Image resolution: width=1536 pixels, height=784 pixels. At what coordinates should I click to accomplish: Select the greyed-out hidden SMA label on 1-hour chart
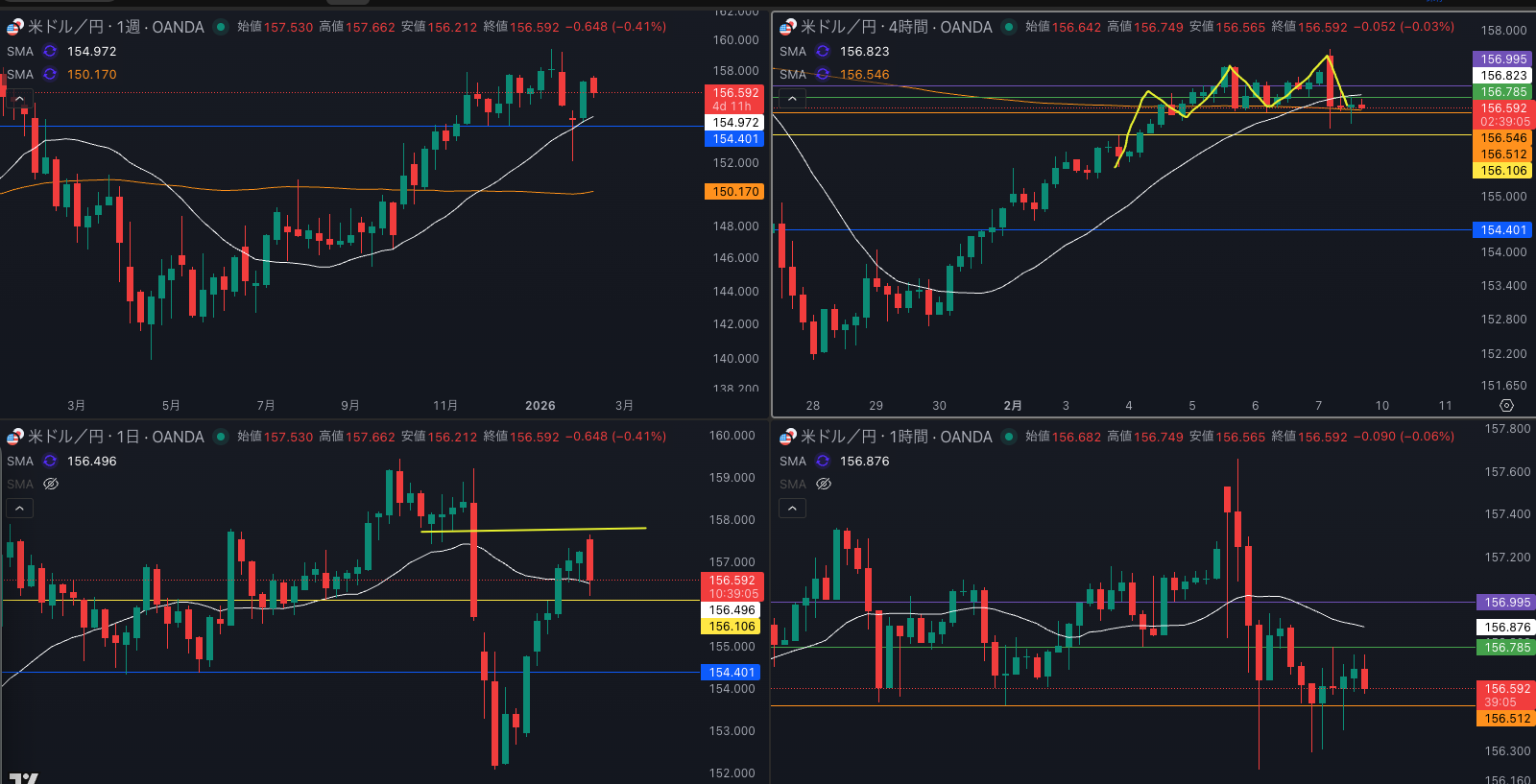click(x=793, y=484)
